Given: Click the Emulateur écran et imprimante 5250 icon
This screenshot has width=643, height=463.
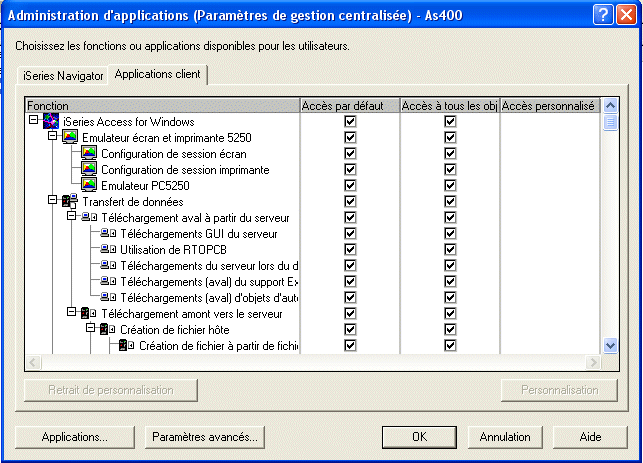Looking at the screenshot, I should coord(70,137).
